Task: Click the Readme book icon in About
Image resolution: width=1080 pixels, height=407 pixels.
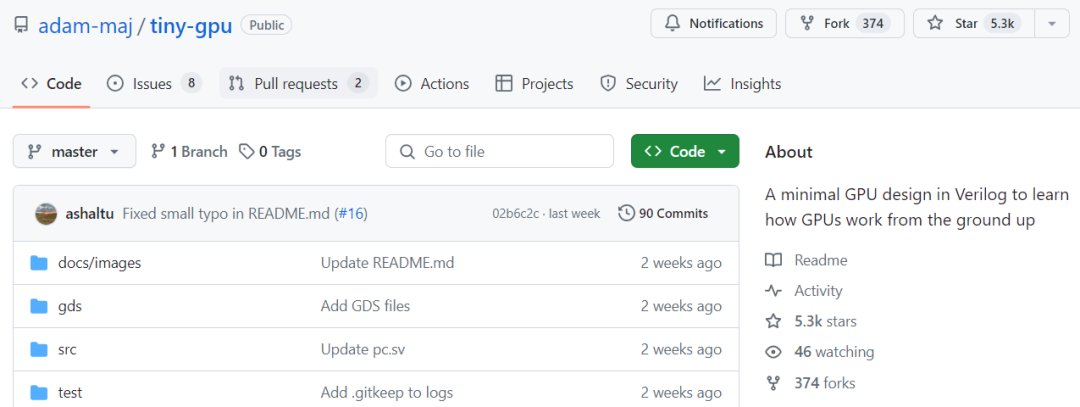Action: point(773,260)
